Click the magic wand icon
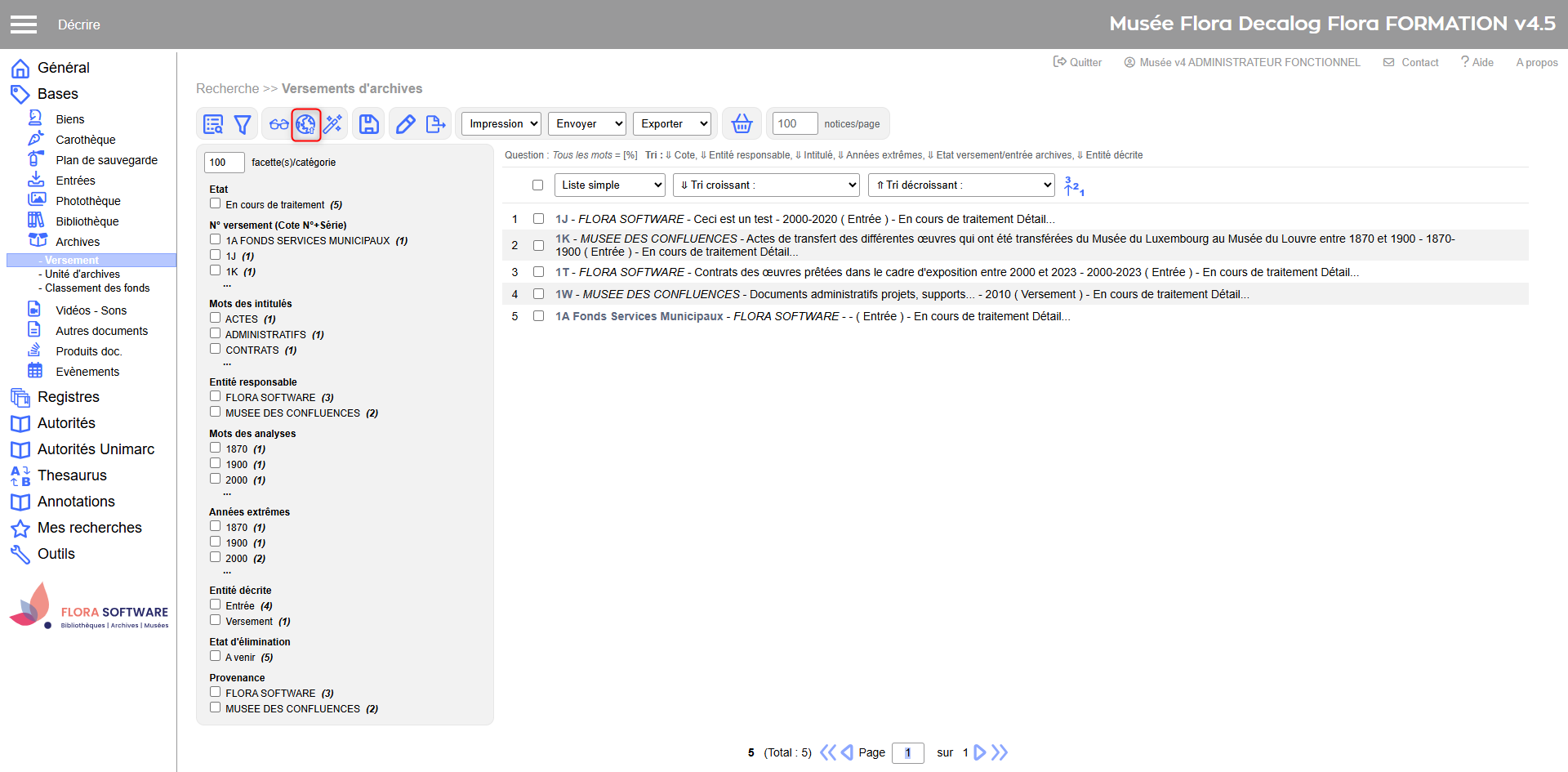1568x772 pixels. click(x=333, y=124)
